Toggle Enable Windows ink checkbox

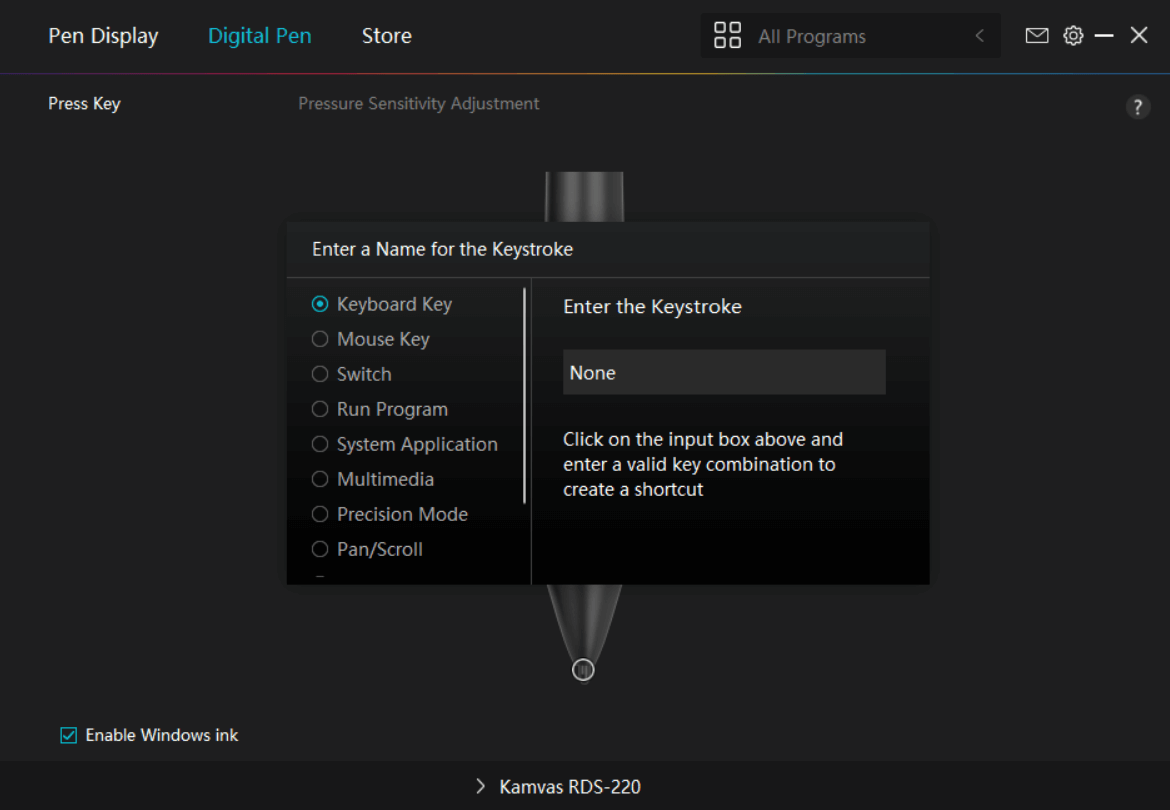click(x=69, y=735)
